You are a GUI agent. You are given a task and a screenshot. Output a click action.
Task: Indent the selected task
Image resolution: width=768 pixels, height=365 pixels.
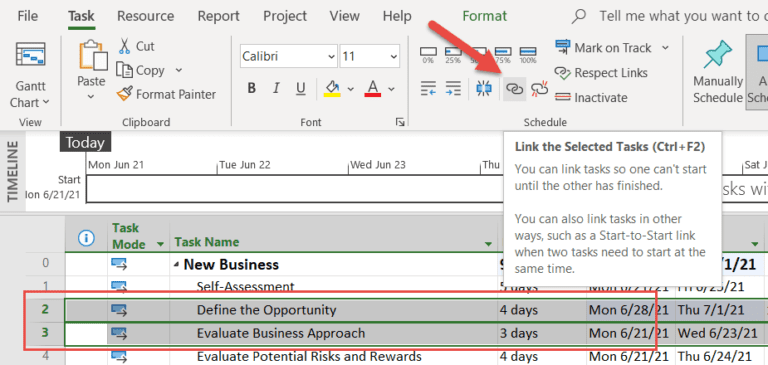coord(453,89)
